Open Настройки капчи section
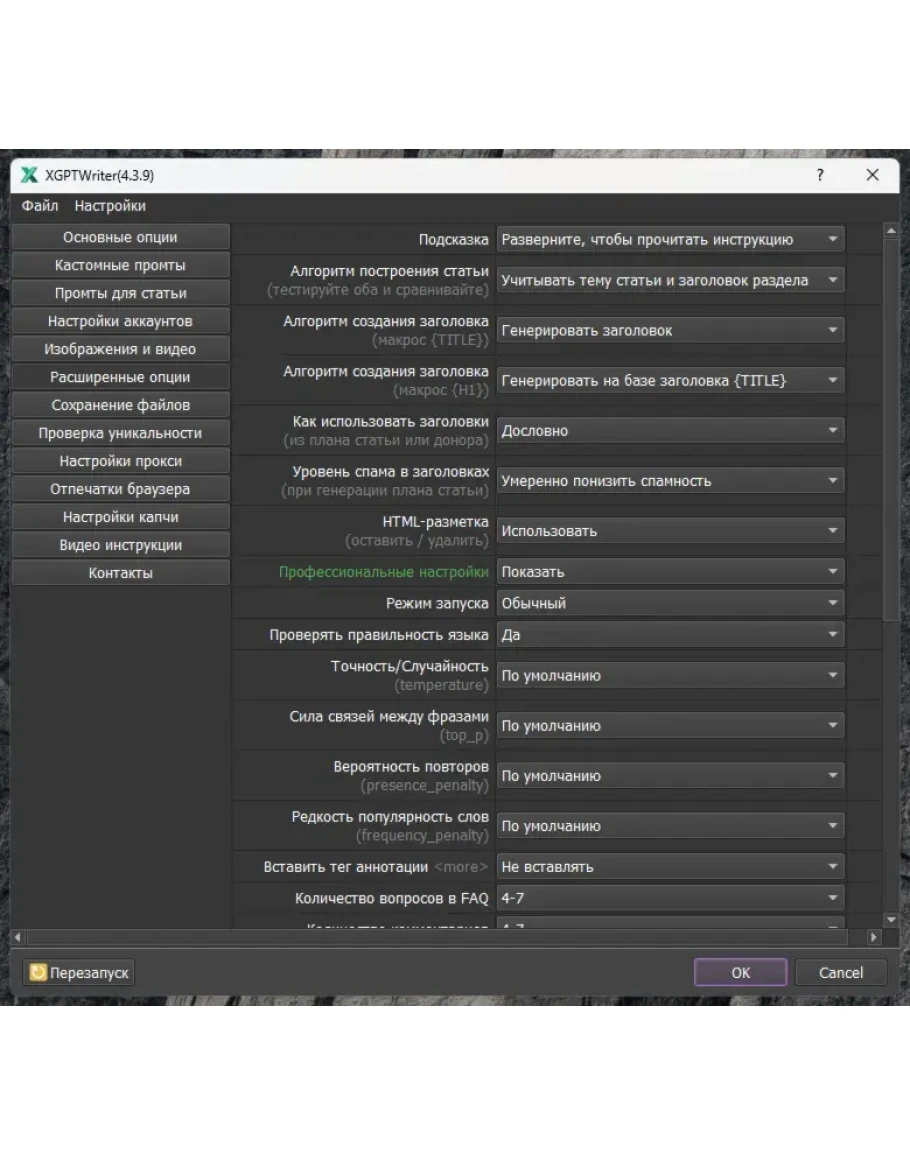The width and height of the screenshot is (910, 1155). pyautogui.click(x=120, y=517)
